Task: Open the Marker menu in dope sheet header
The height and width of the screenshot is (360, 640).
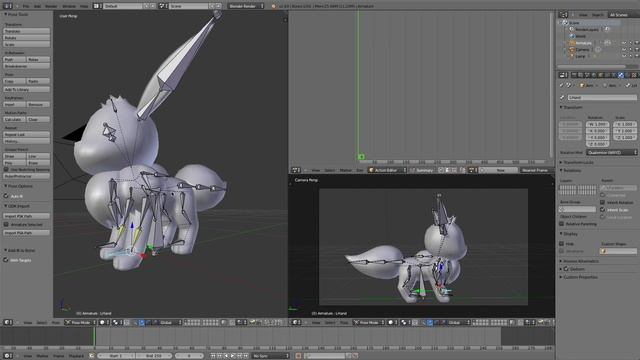Action: [345, 170]
